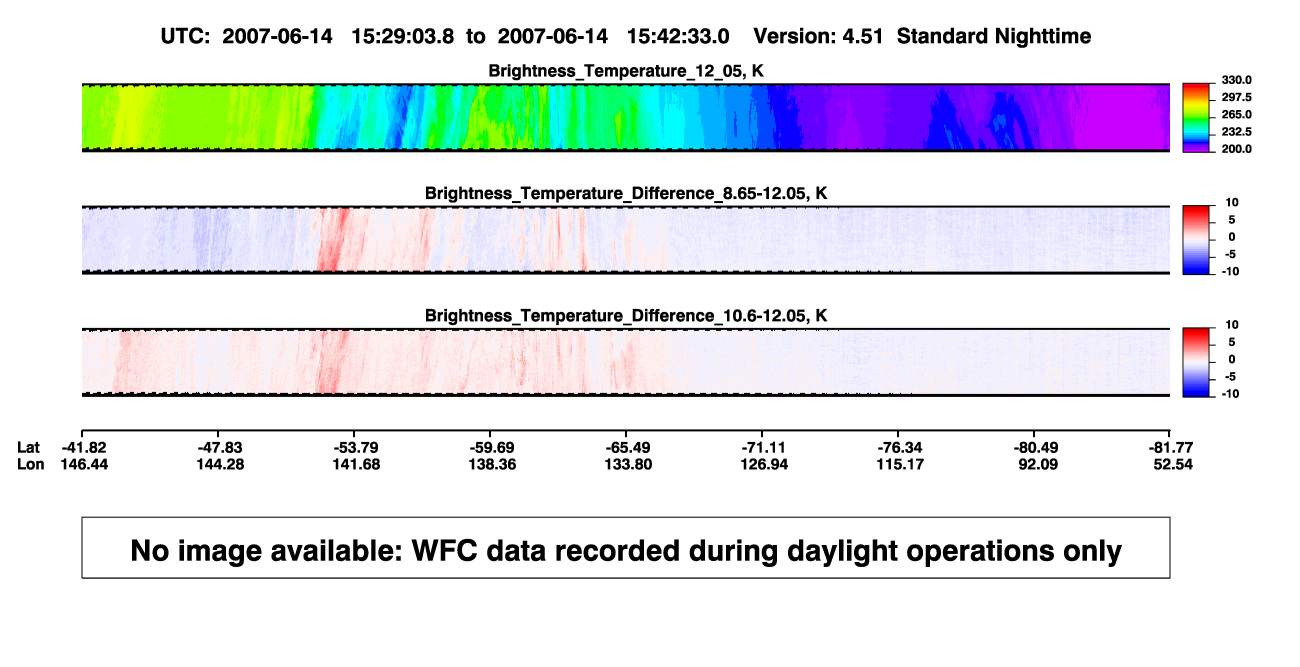Screen dimensions: 1300x667
Task: Click 'Standard Nighttime' in the header
Action: pyautogui.click(x=994, y=36)
